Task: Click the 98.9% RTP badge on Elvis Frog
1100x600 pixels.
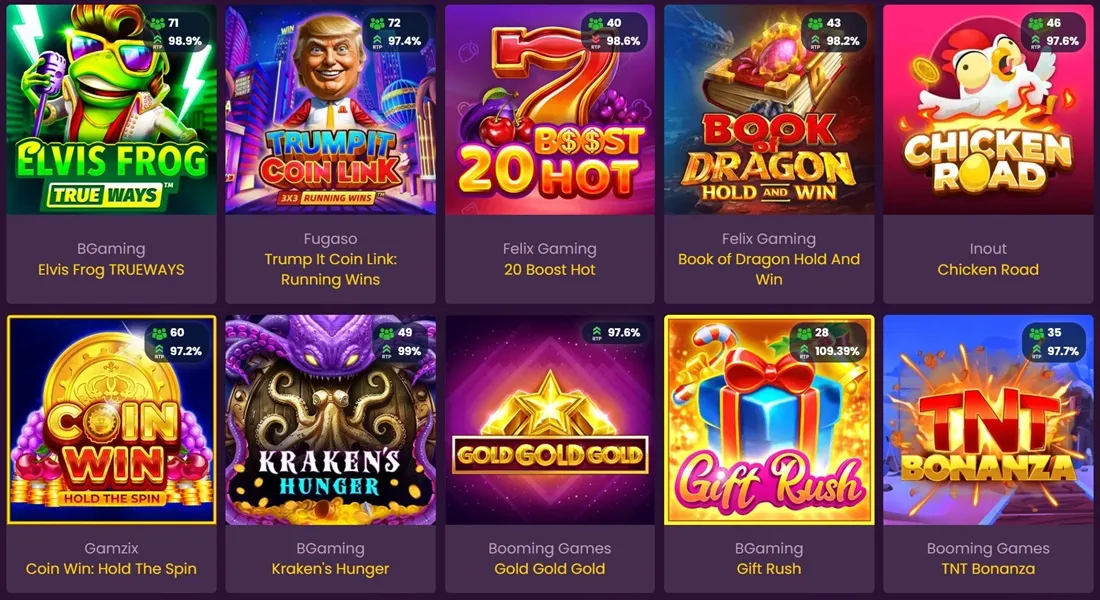Action: click(177, 41)
